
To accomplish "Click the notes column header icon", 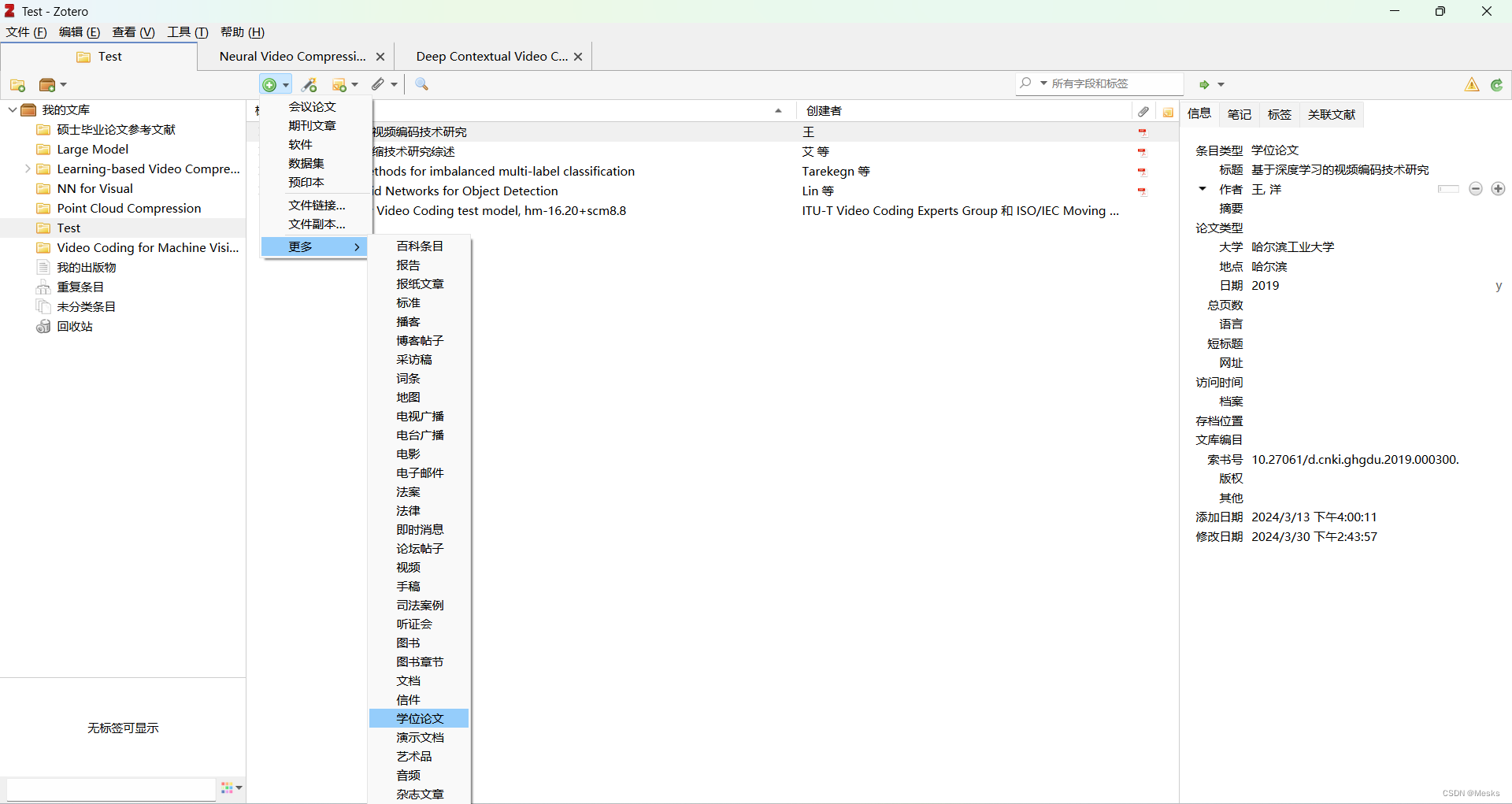I will click(1168, 112).
